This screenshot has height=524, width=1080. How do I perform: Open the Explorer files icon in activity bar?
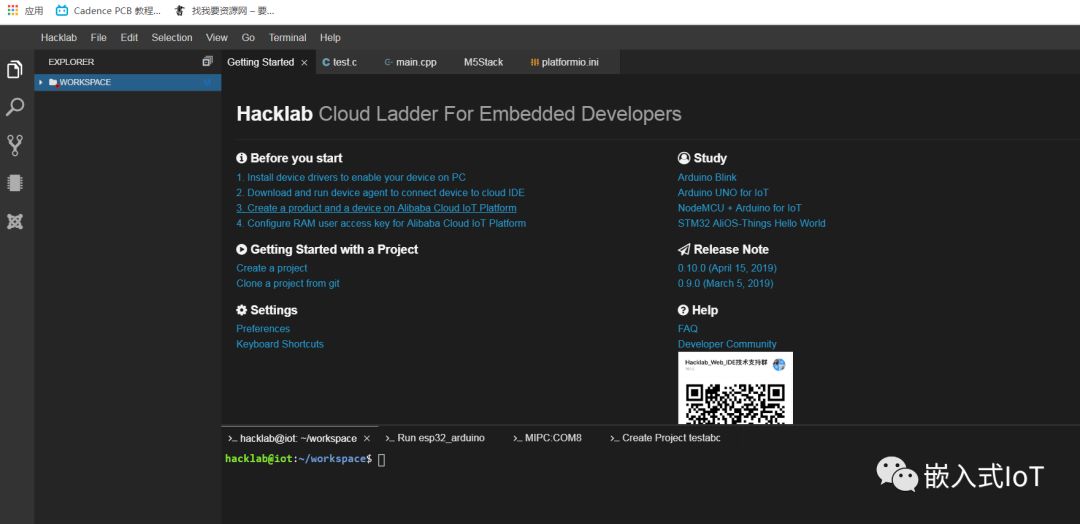[15, 69]
